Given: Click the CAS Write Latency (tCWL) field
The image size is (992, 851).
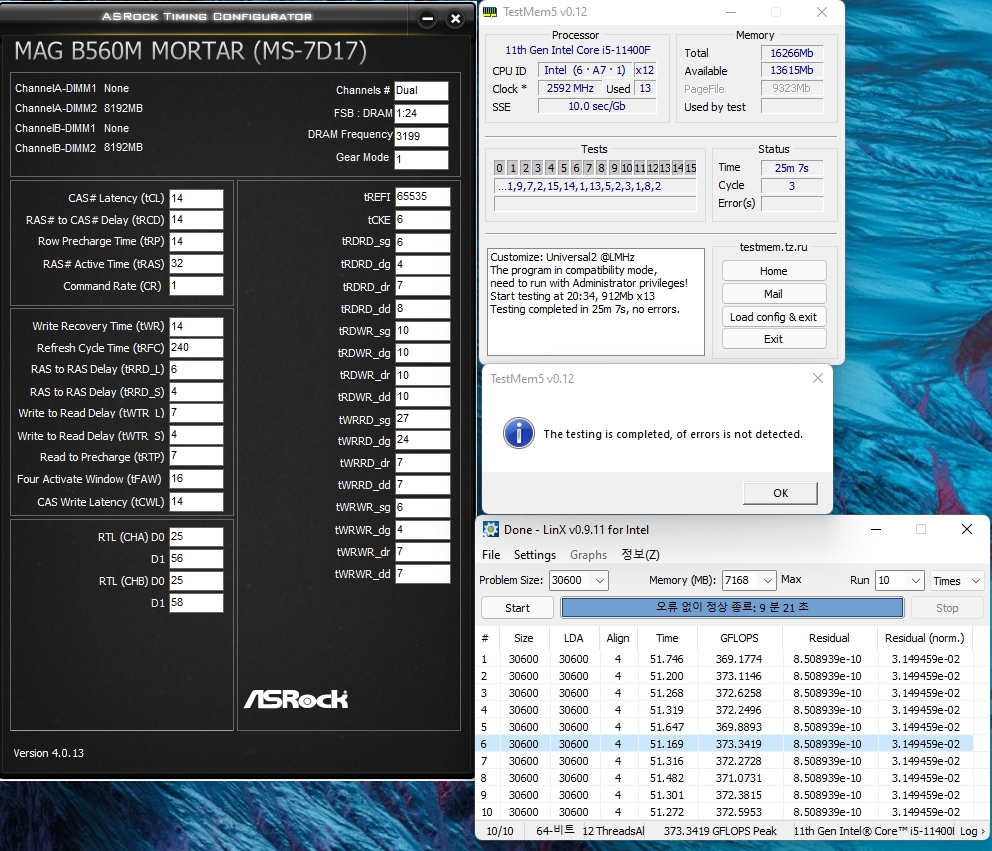Looking at the screenshot, I should 196,502.
